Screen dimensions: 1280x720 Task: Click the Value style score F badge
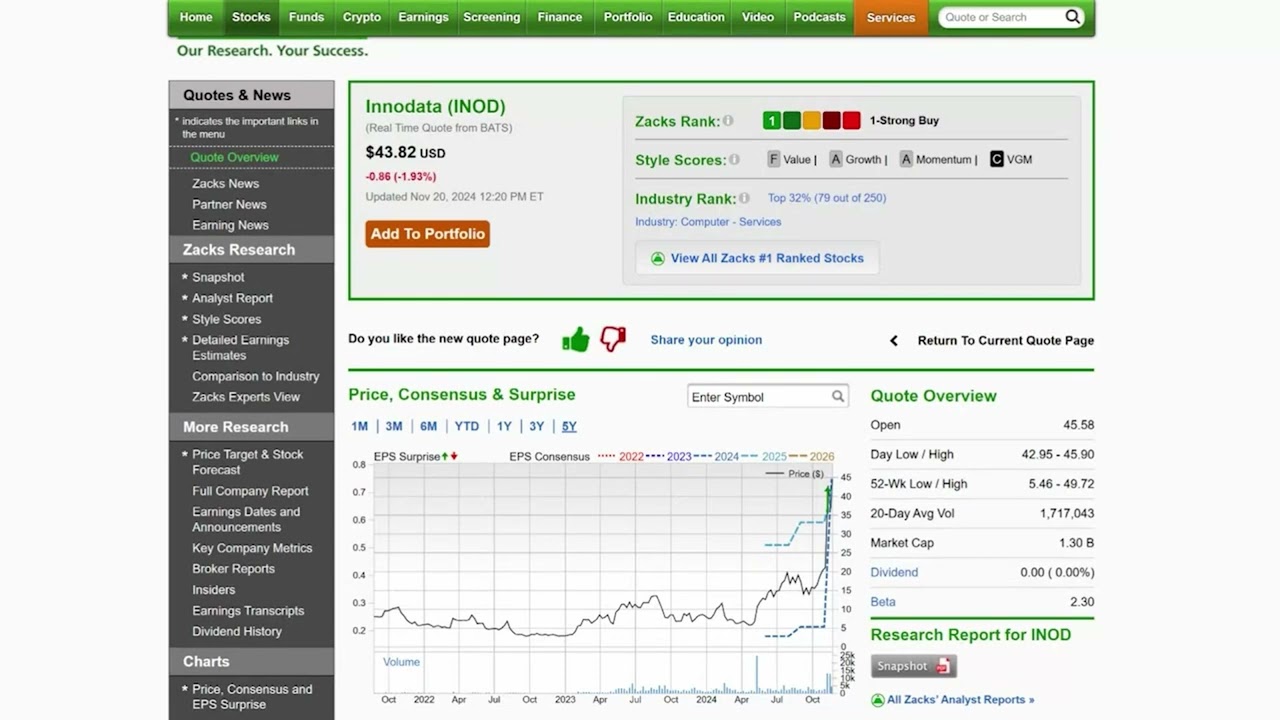pos(774,159)
